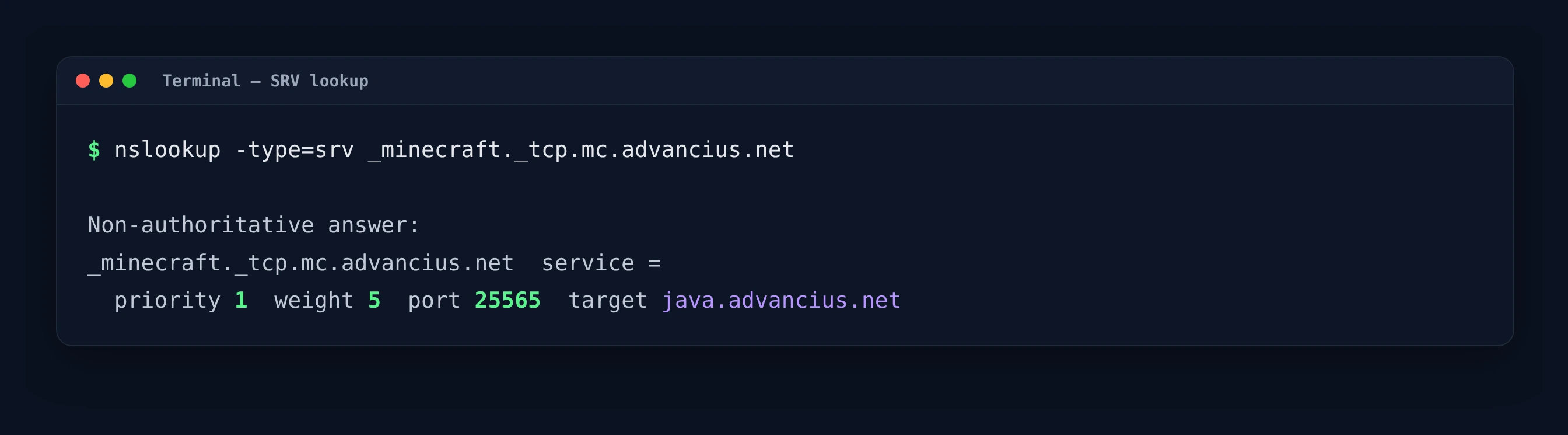Click the green maximize window dot
Image resolution: width=1568 pixels, height=435 pixels.
click(129, 81)
